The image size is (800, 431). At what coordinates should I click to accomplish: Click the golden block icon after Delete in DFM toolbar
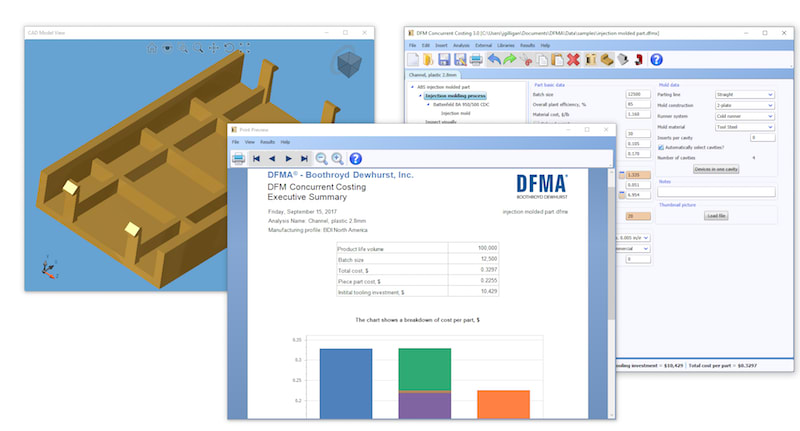click(591, 60)
